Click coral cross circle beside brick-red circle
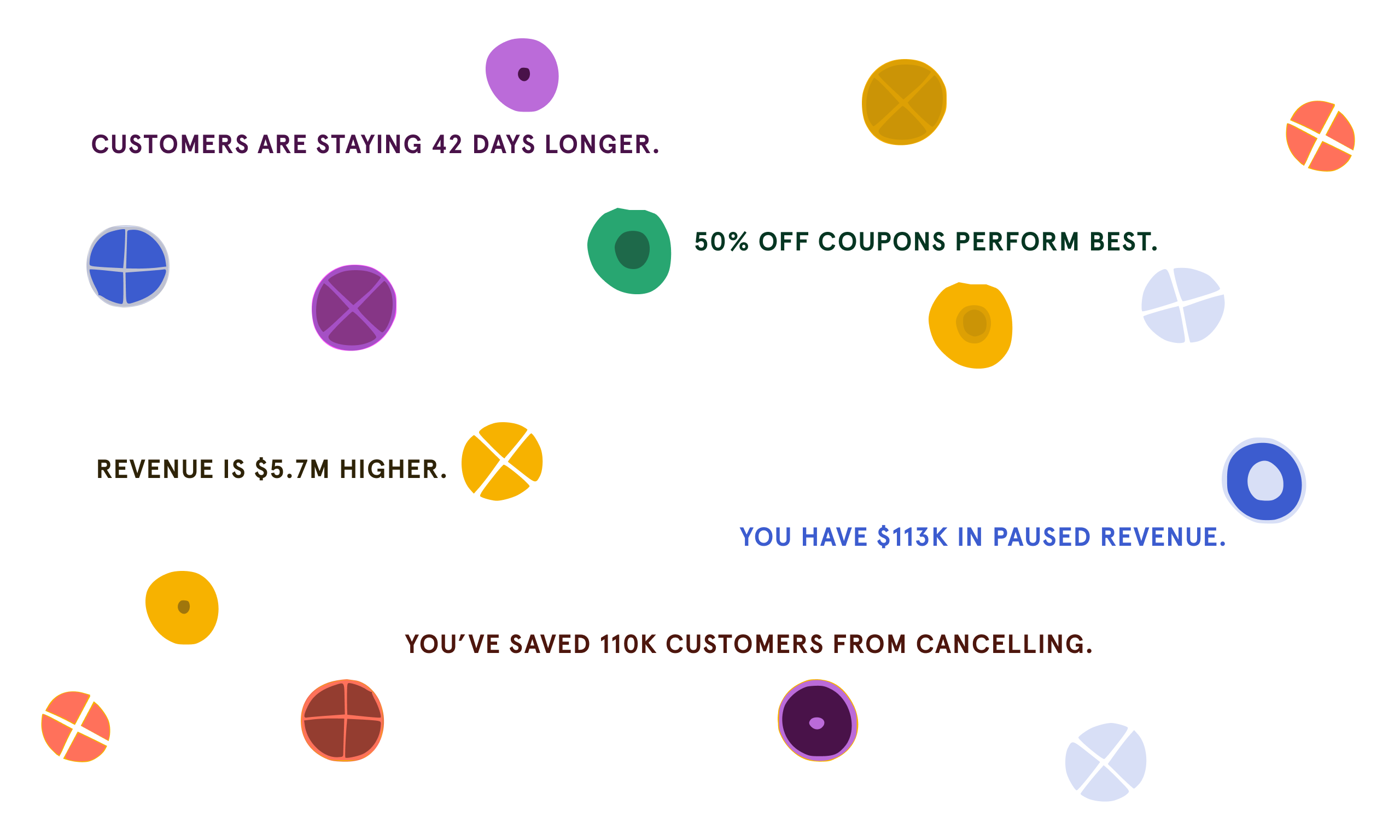Screen dimensions: 1400x840 pyautogui.click(x=76, y=727)
